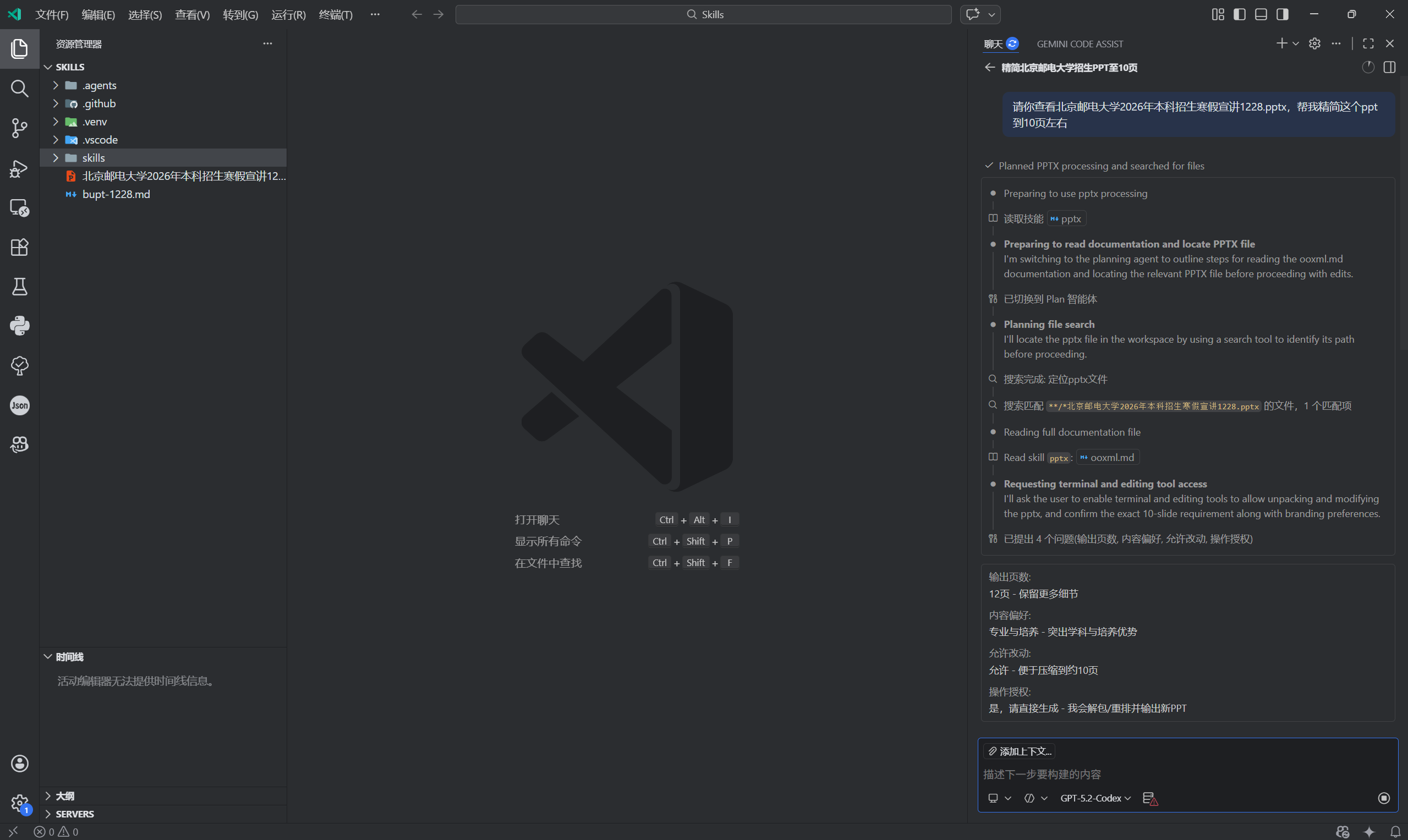Expand the skills folder

pos(94,158)
